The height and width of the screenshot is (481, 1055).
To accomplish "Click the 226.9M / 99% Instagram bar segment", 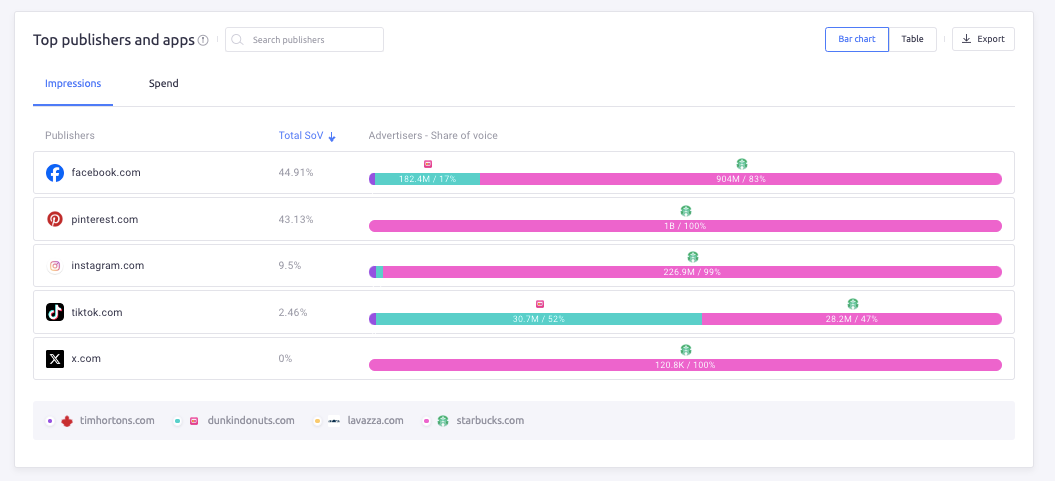I will pyautogui.click(x=692, y=272).
